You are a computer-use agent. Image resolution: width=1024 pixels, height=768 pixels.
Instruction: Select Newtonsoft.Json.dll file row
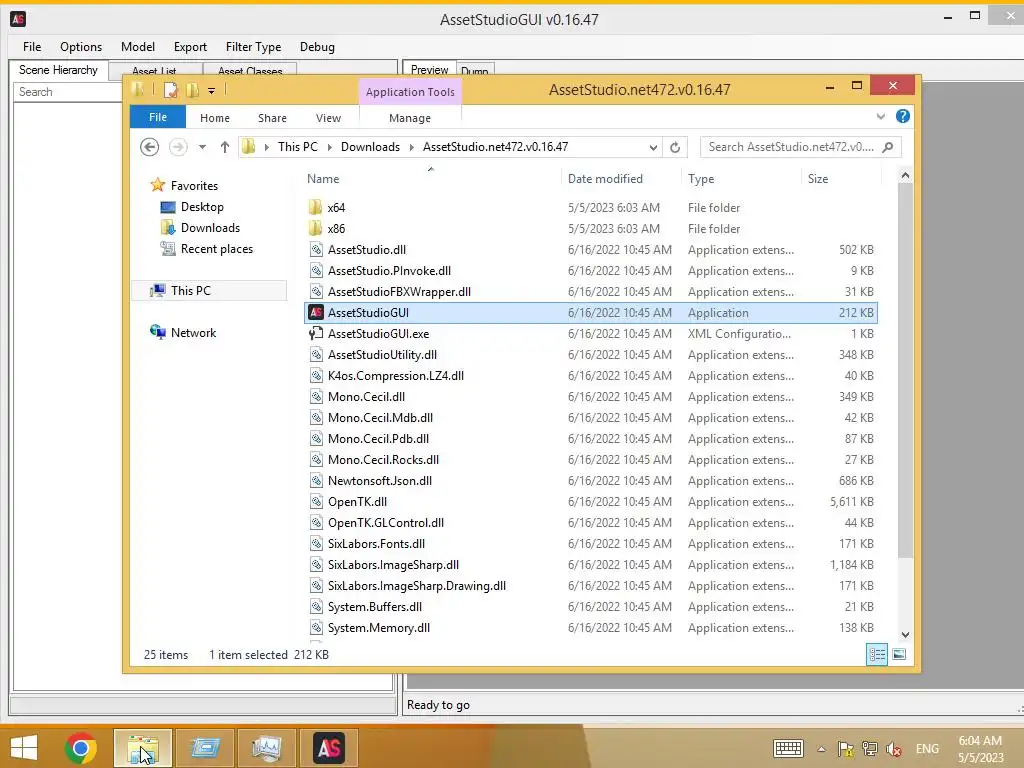coord(591,481)
